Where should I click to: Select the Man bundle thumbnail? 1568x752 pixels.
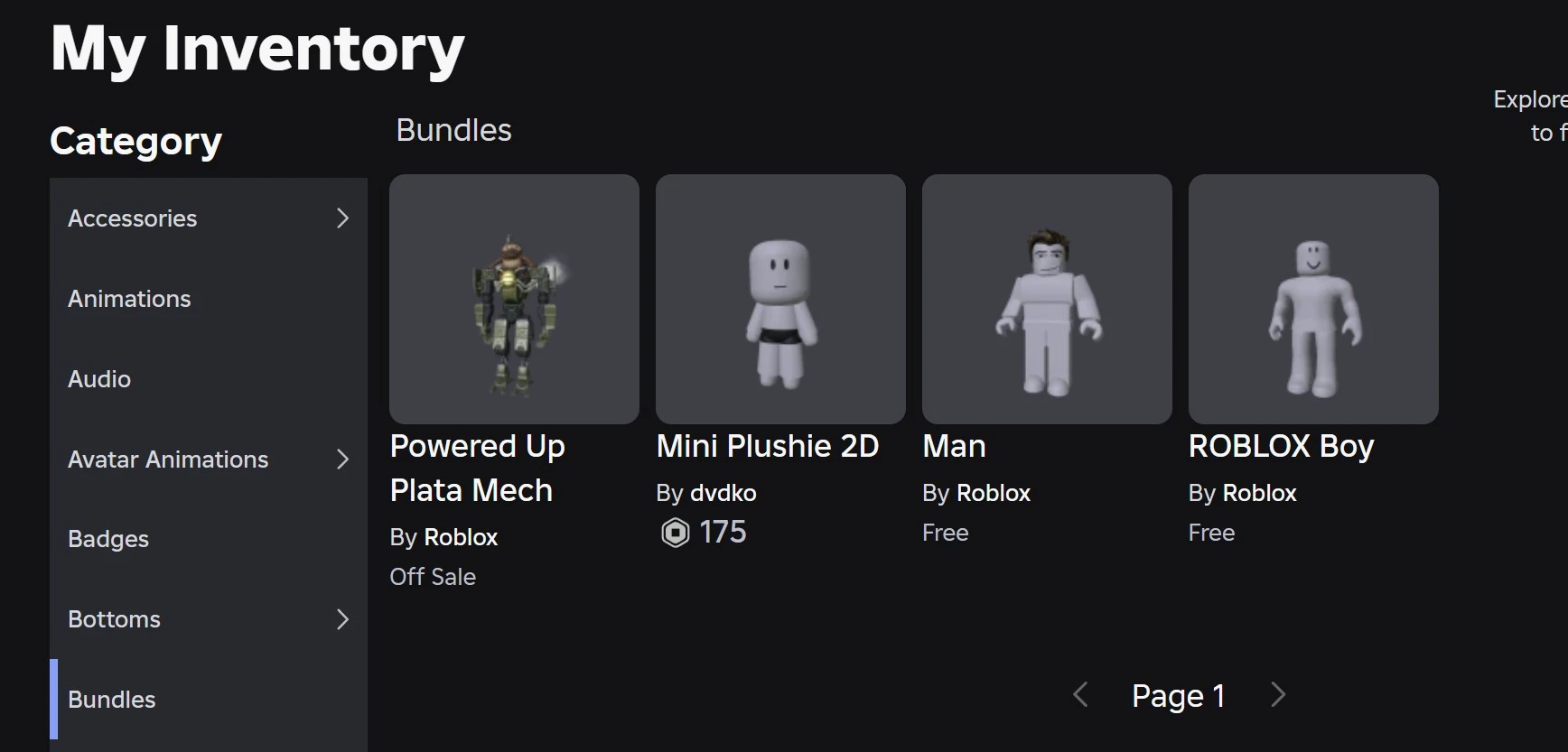1047,299
